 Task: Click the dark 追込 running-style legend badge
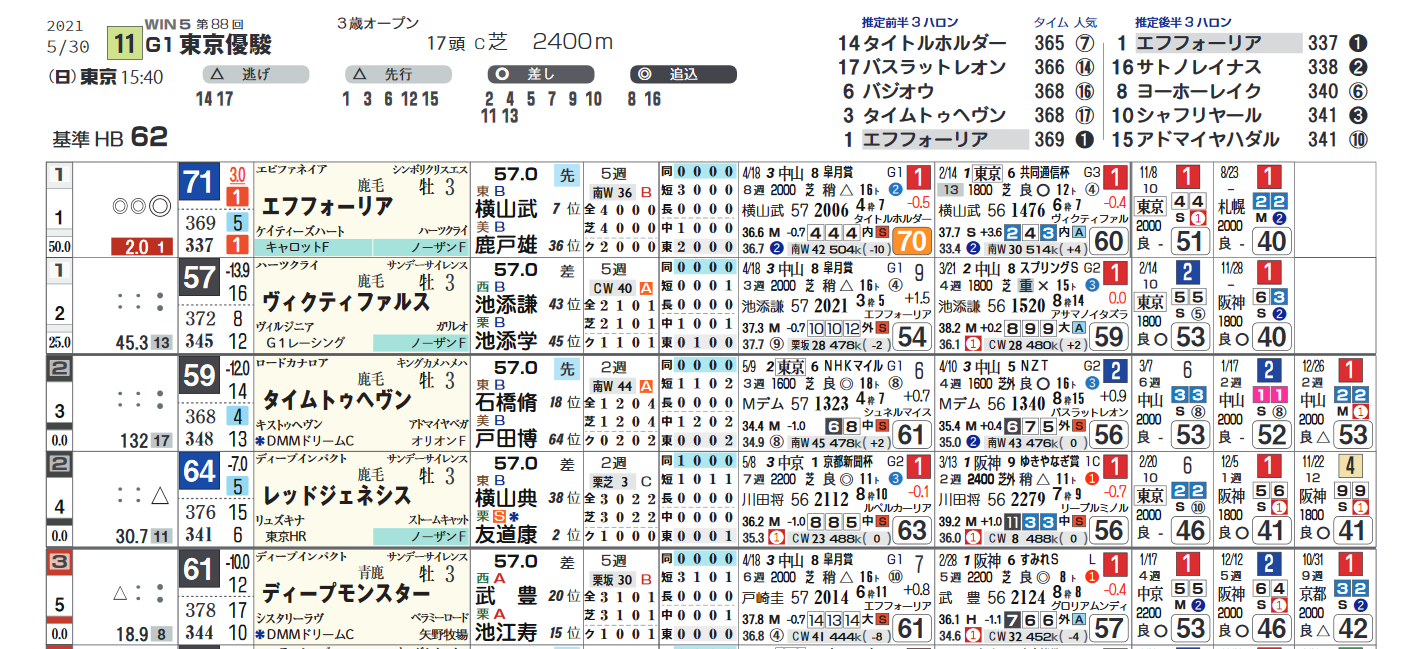click(x=684, y=74)
